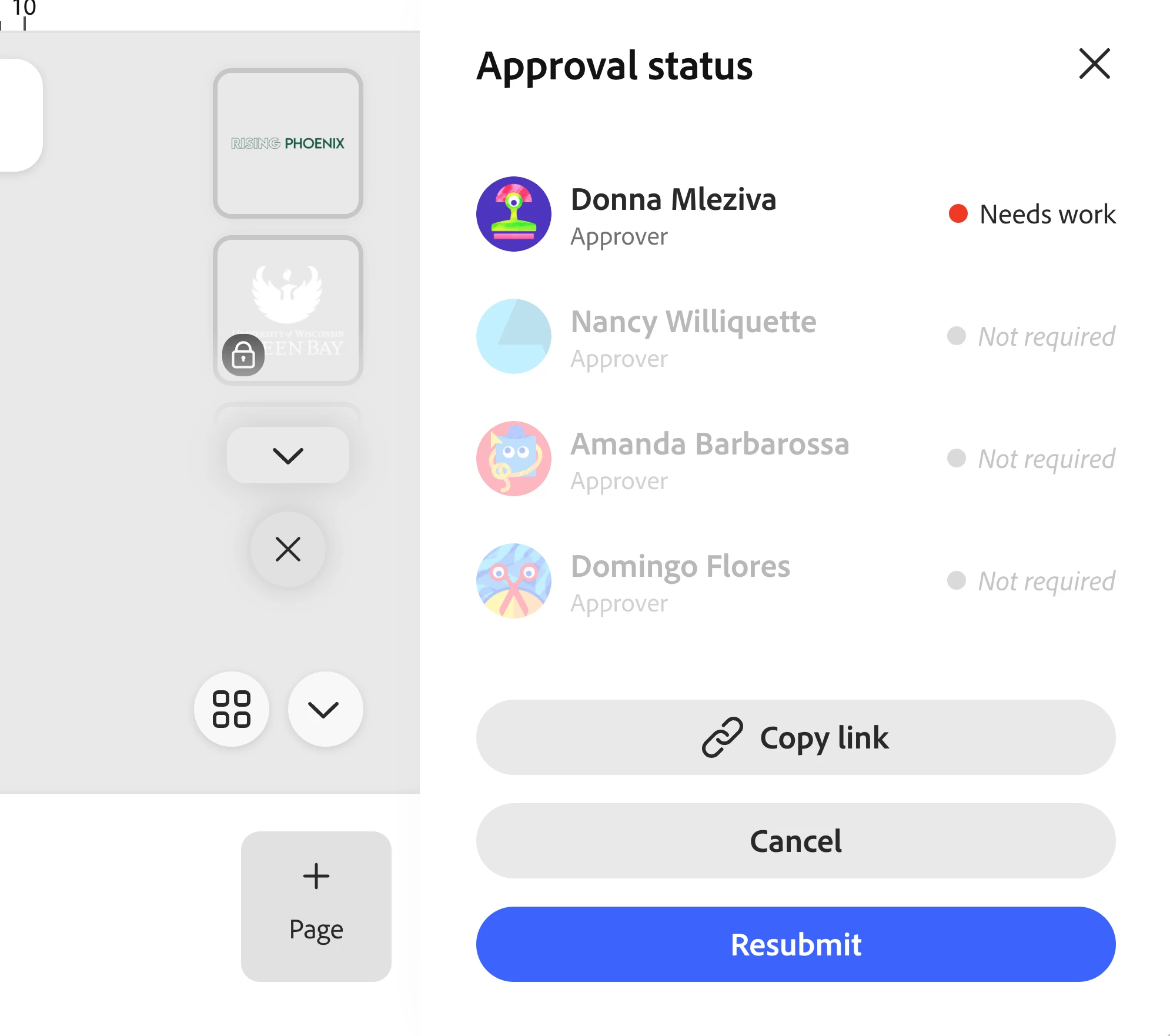The width and height of the screenshot is (1170, 1036).
Task: Select the Rising Phoenix page thumbnail
Action: coord(288,143)
